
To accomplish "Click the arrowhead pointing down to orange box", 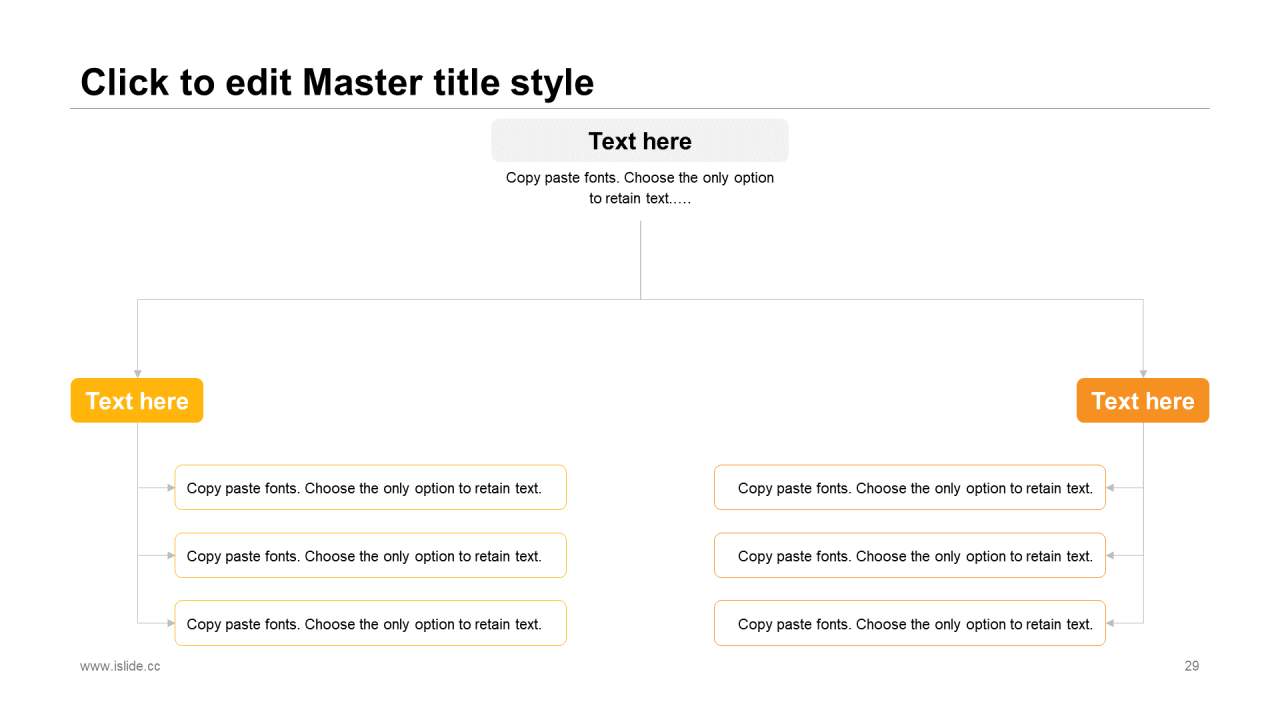I will click(x=1143, y=374).
